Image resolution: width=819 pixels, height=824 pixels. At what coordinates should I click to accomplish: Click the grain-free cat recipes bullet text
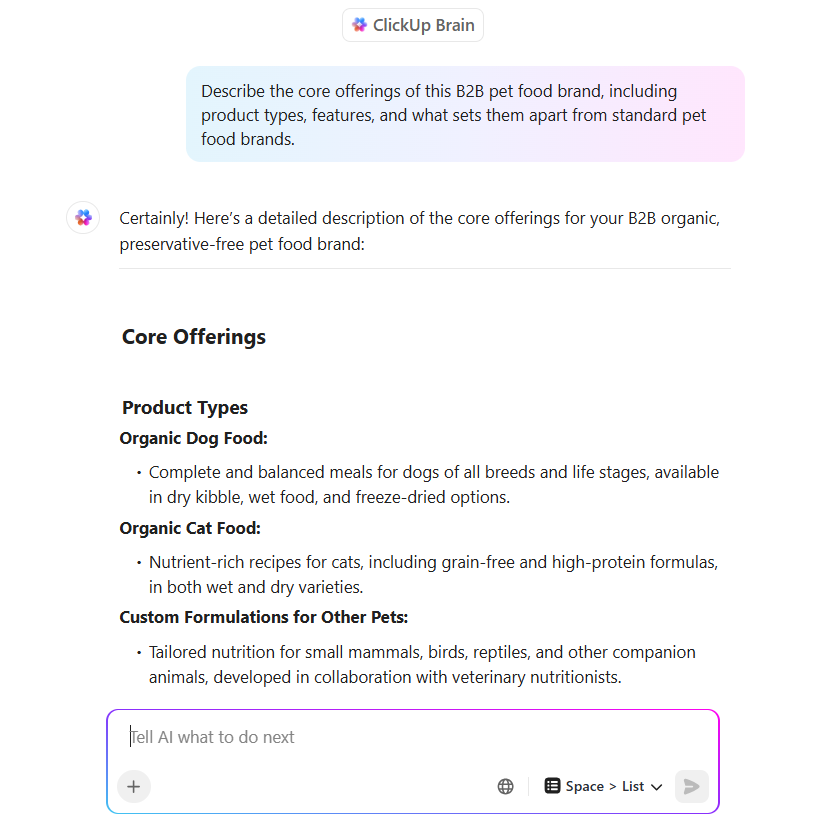433,574
